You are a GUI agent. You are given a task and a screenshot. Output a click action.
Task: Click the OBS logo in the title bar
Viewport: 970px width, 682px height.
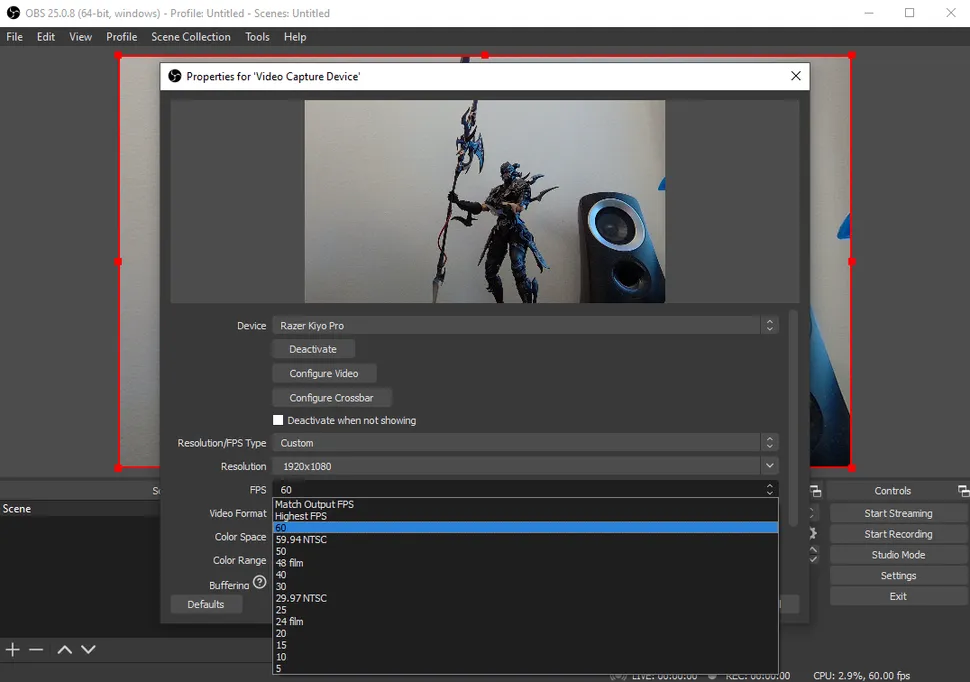[x=13, y=13]
